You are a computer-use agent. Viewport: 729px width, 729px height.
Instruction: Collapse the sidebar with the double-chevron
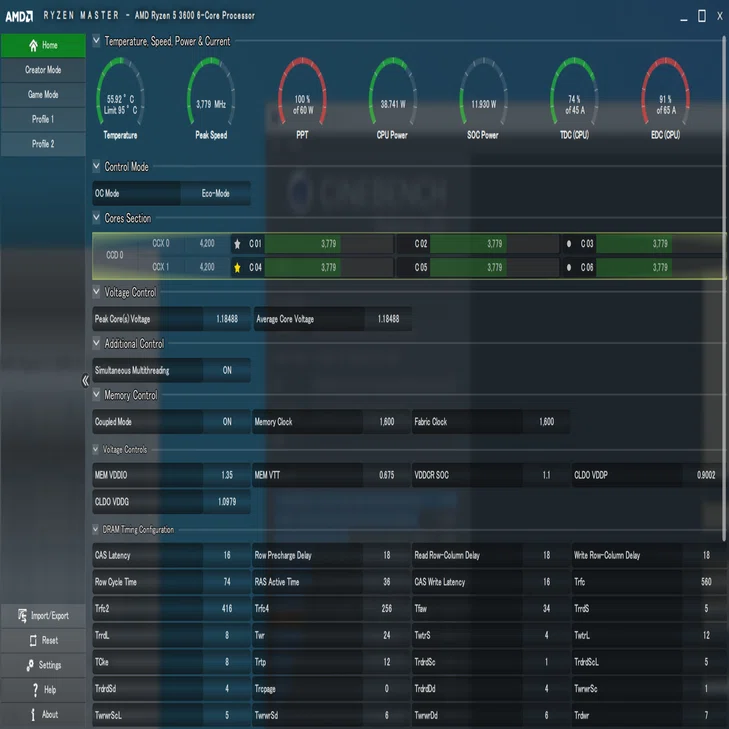[86, 381]
